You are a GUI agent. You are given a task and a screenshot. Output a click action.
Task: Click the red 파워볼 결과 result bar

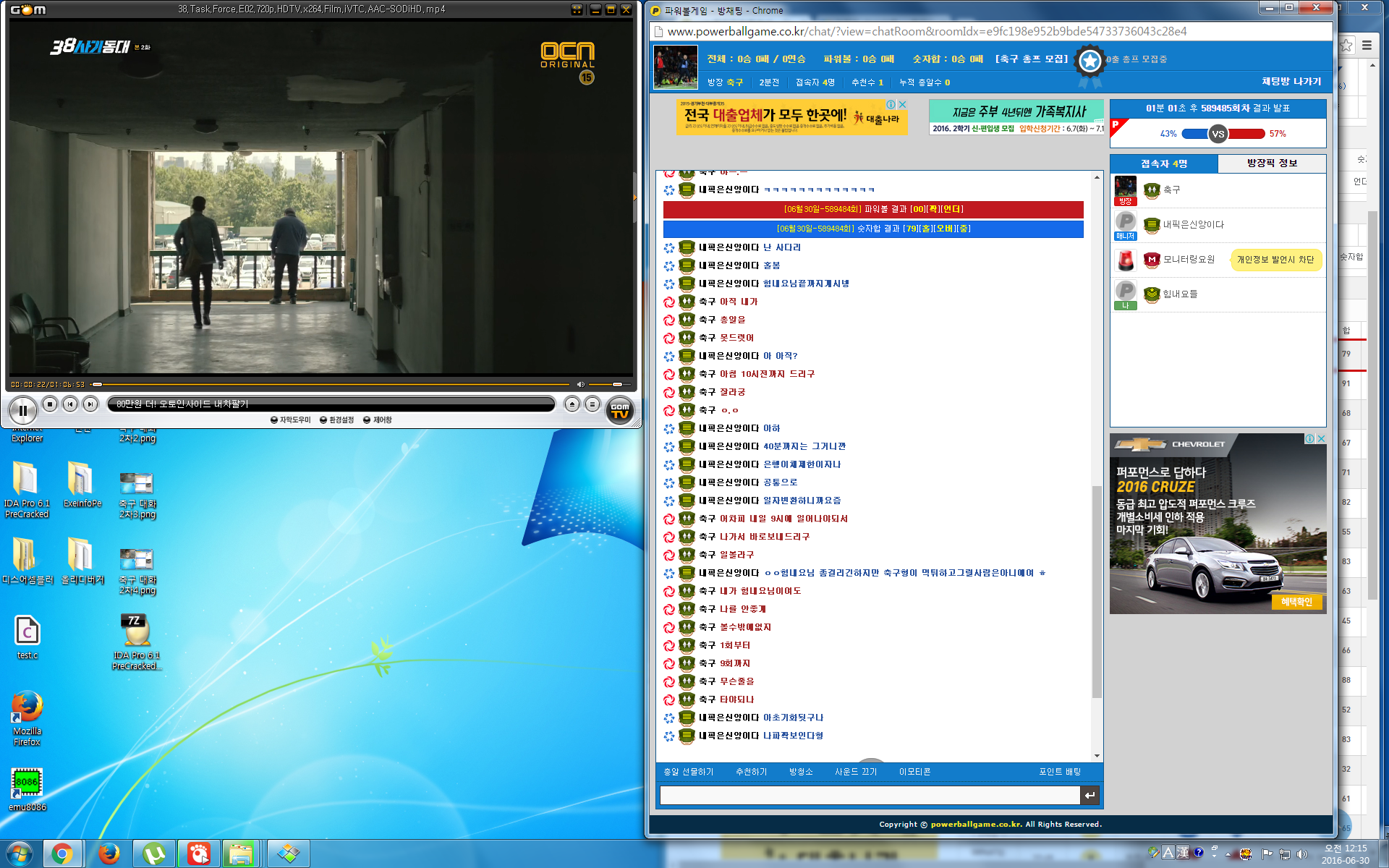pos(873,209)
